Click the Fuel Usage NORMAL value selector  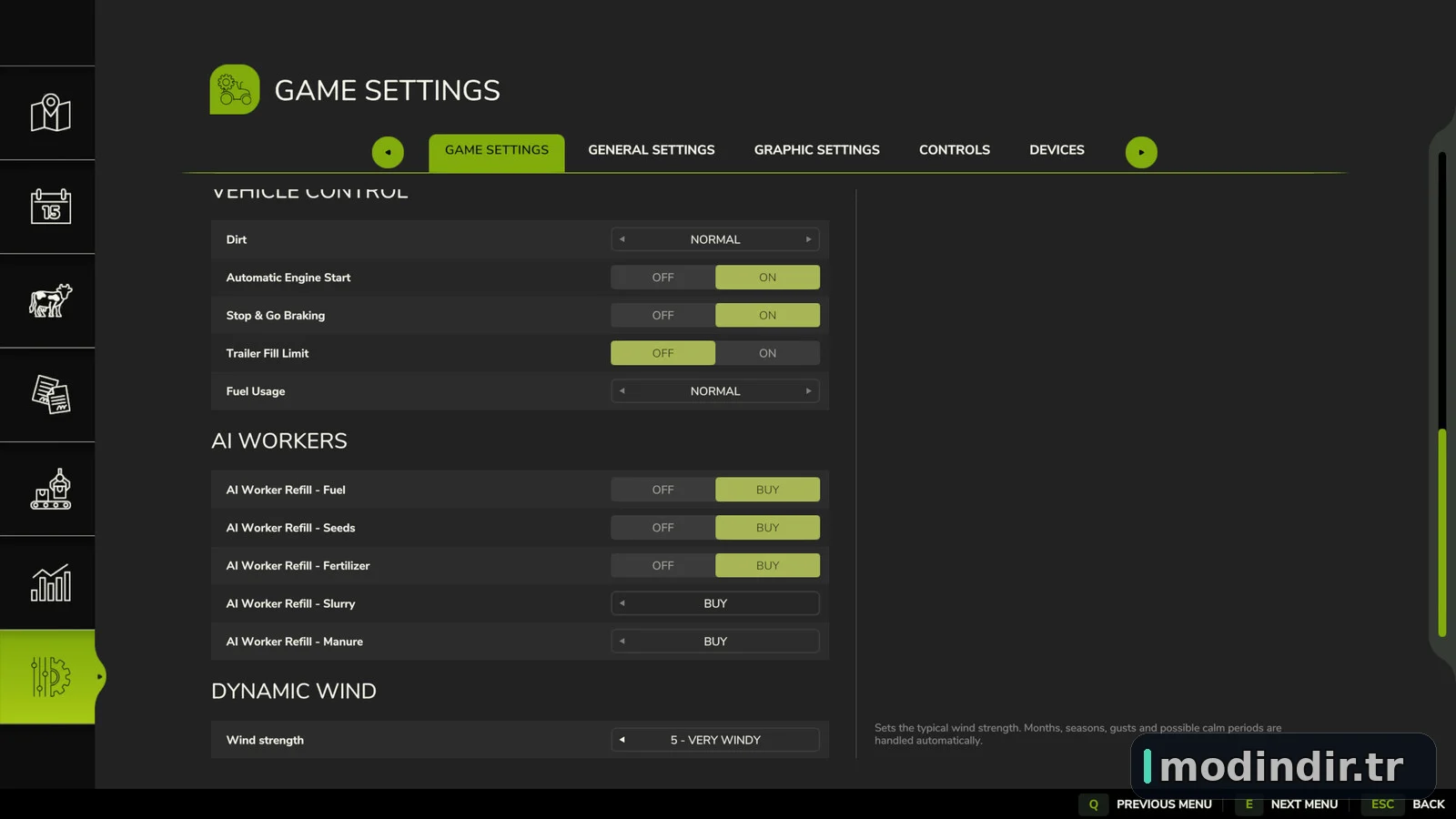tap(715, 391)
